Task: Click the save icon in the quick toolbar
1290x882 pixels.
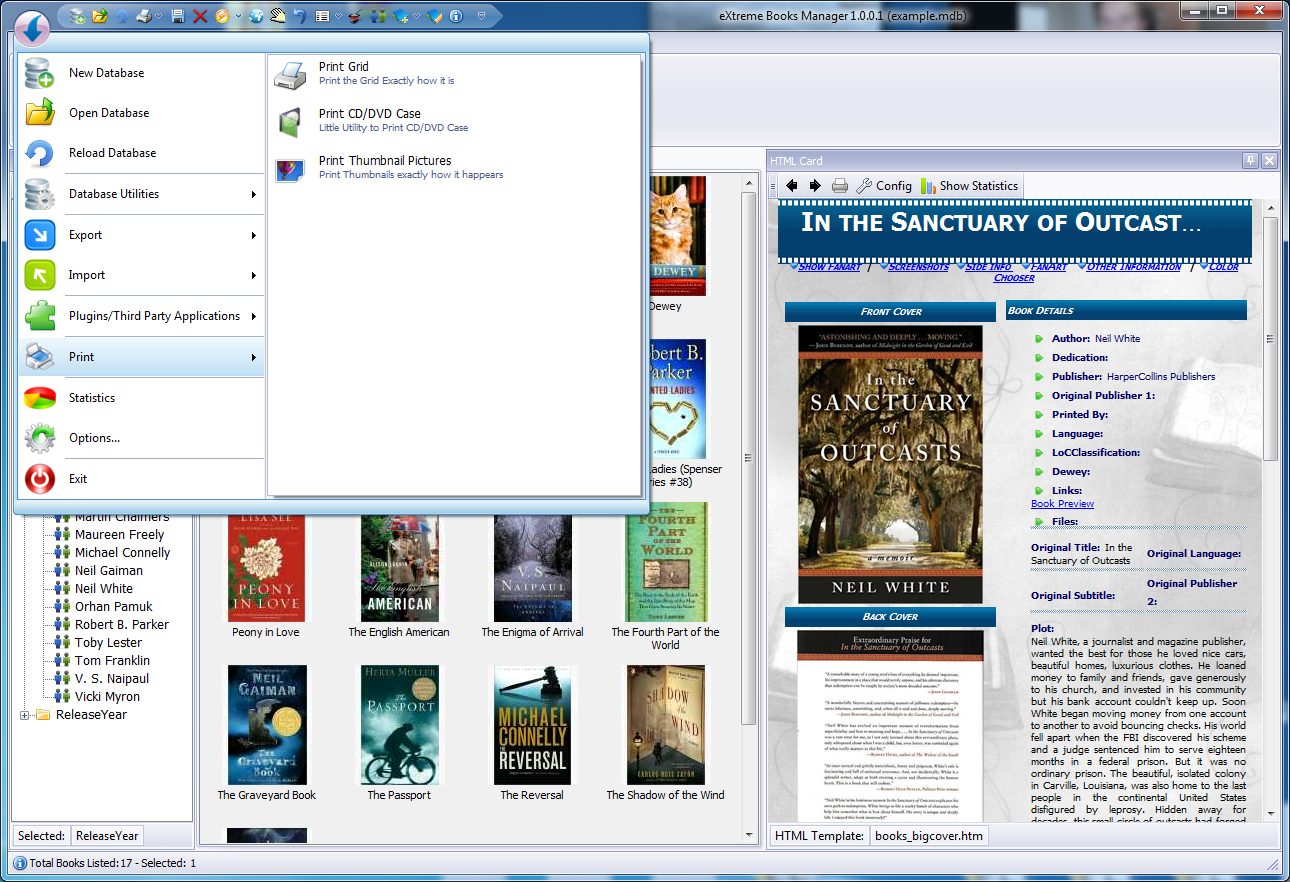Action: (x=178, y=16)
